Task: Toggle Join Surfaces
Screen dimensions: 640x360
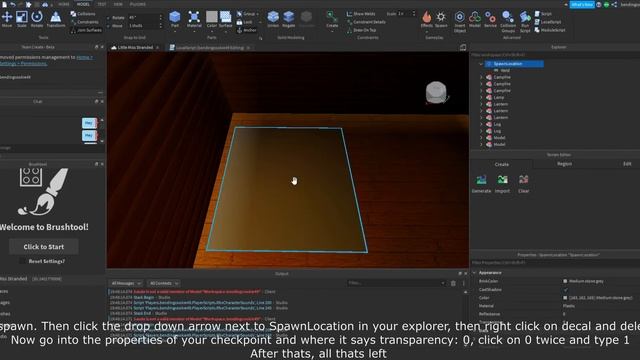Action: (86, 30)
